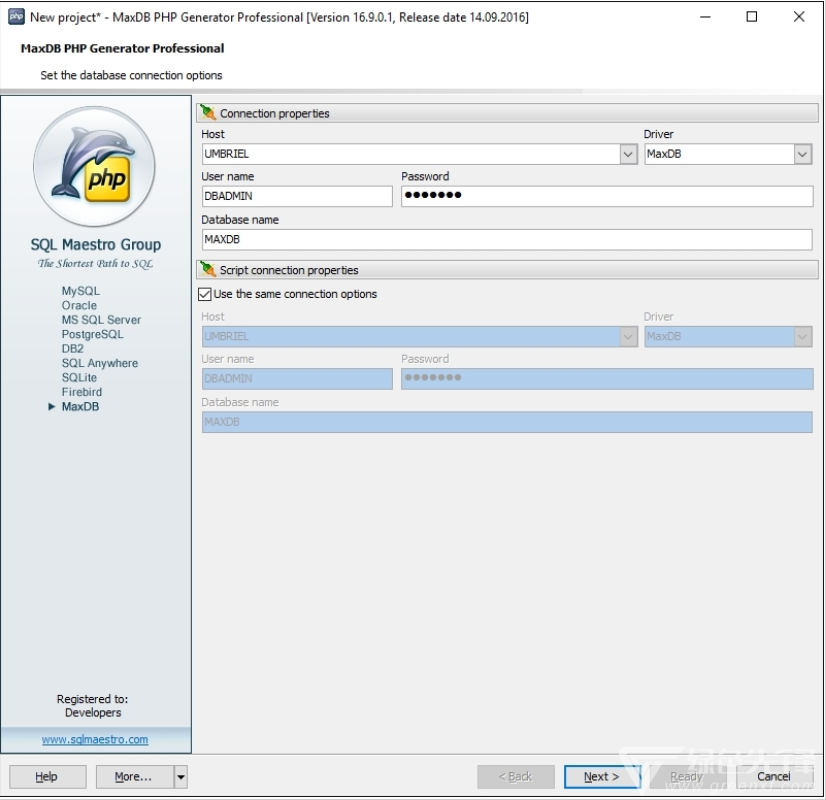Focus the Password field in Connection properties
Image resolution: width=826 pixels, height=800 pixels.
[607, 196]
